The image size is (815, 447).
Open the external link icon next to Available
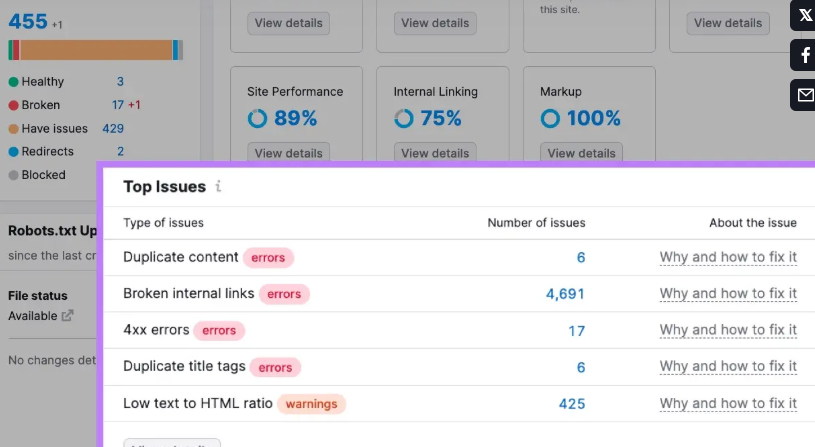tap(68, 316)
